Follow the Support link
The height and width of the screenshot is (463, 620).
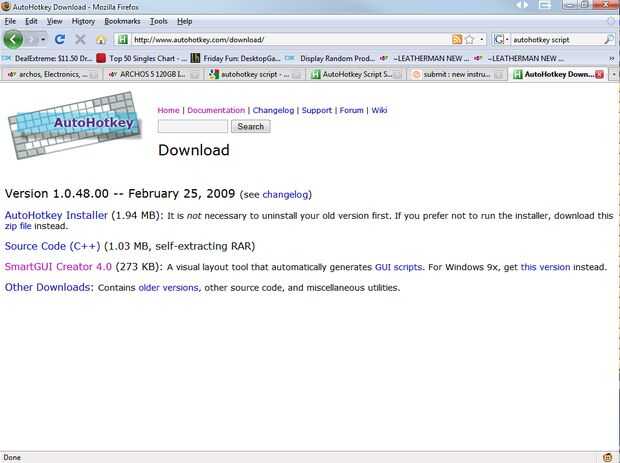317,110
